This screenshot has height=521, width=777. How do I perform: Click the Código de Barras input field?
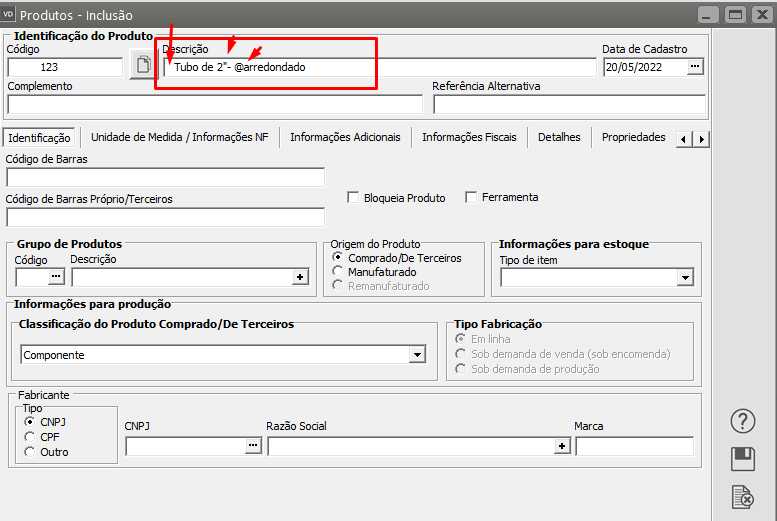pos(165,178)
